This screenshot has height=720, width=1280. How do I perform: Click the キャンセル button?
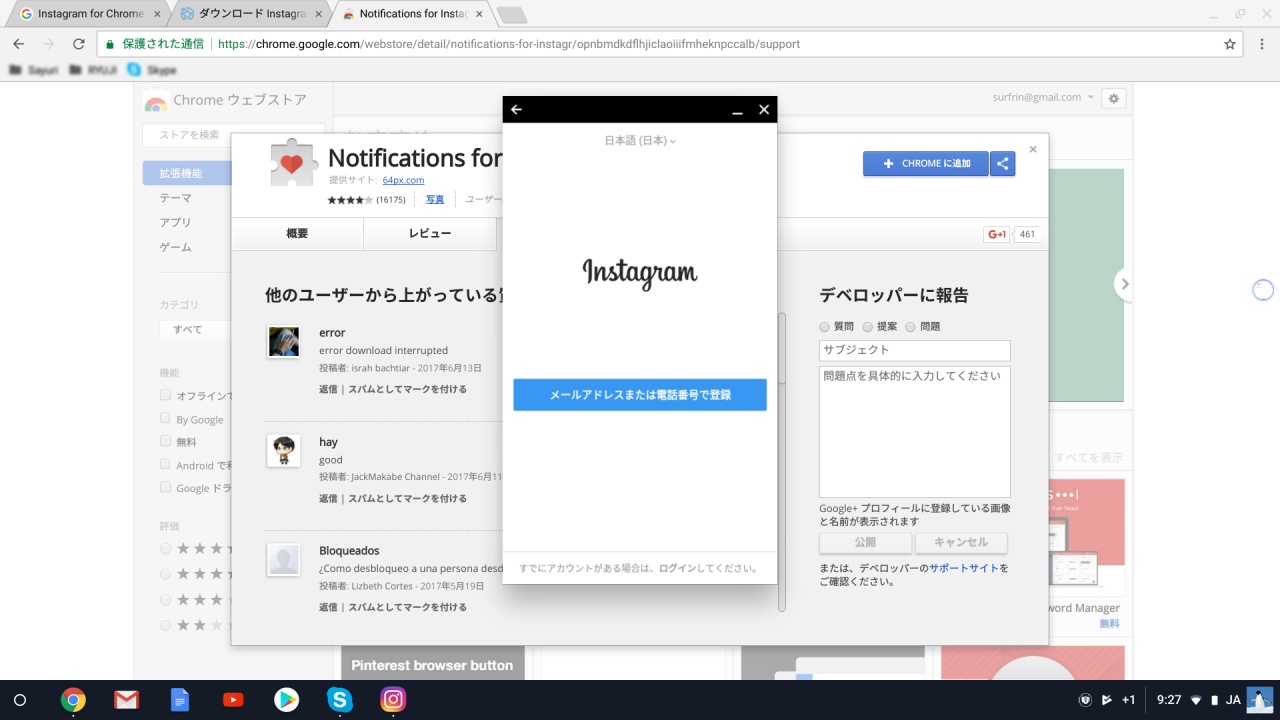961,543
